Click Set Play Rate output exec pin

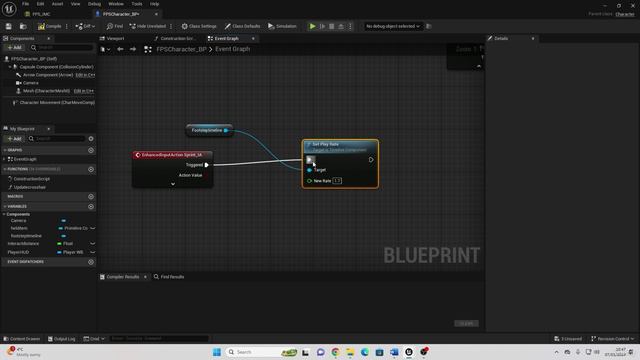click(371, 160)
